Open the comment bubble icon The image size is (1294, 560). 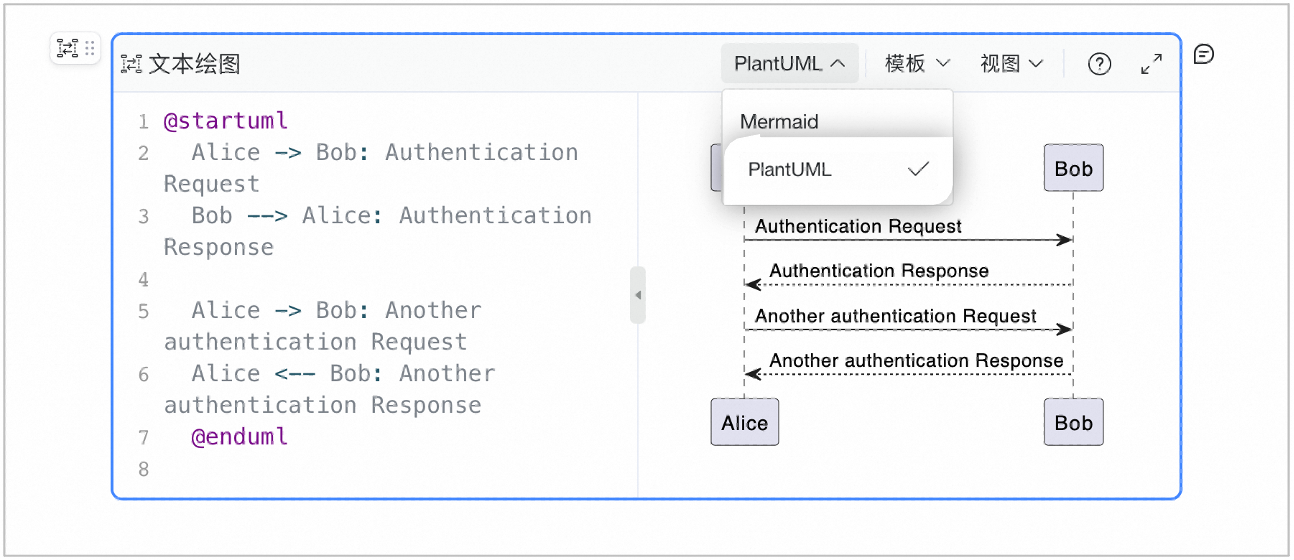[x=1204, y=54]
